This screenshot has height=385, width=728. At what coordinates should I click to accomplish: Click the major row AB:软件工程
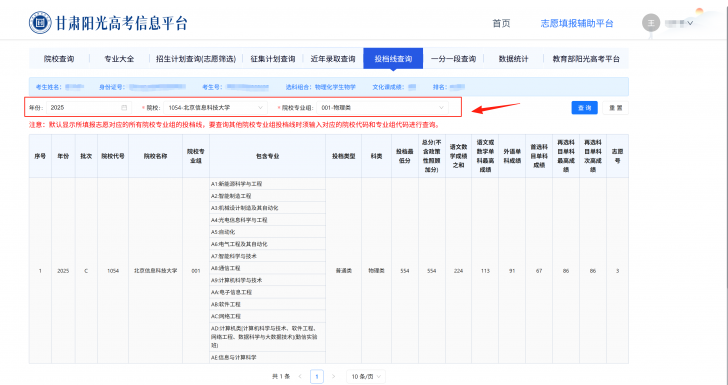point(267,305)
